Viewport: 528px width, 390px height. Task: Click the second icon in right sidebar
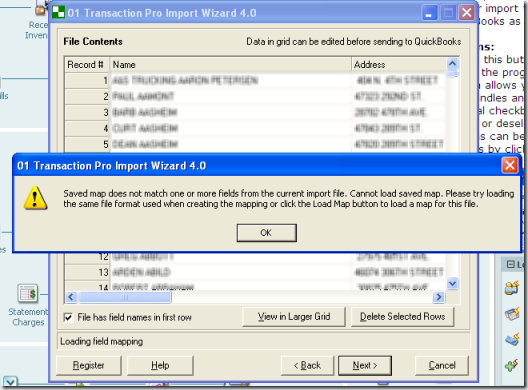pyautogui.click(x=512, y=314)
